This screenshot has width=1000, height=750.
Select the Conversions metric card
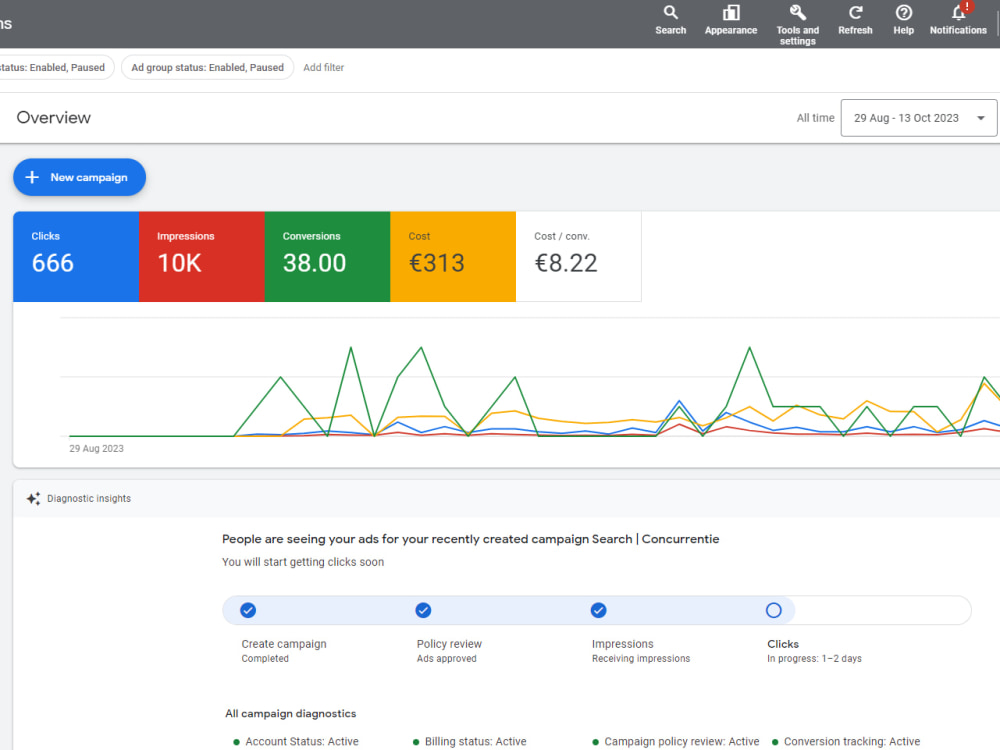(x=327, y=256)
